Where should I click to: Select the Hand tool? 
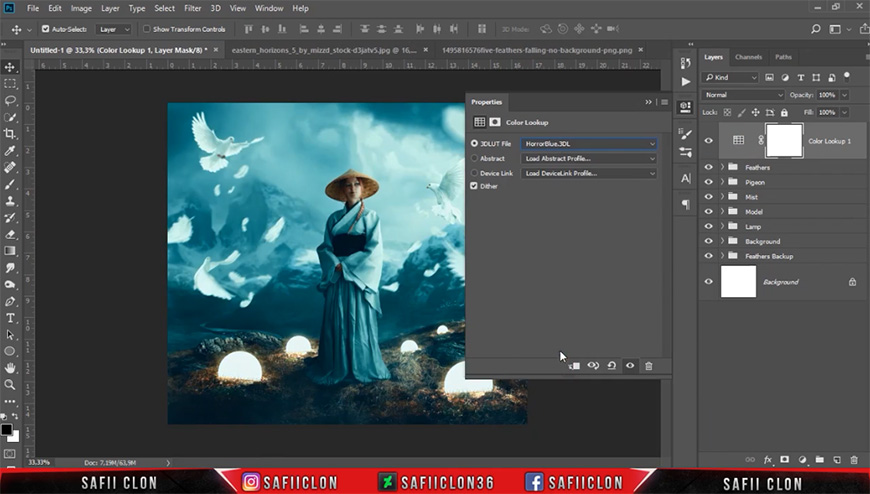(x=10, y=368)
